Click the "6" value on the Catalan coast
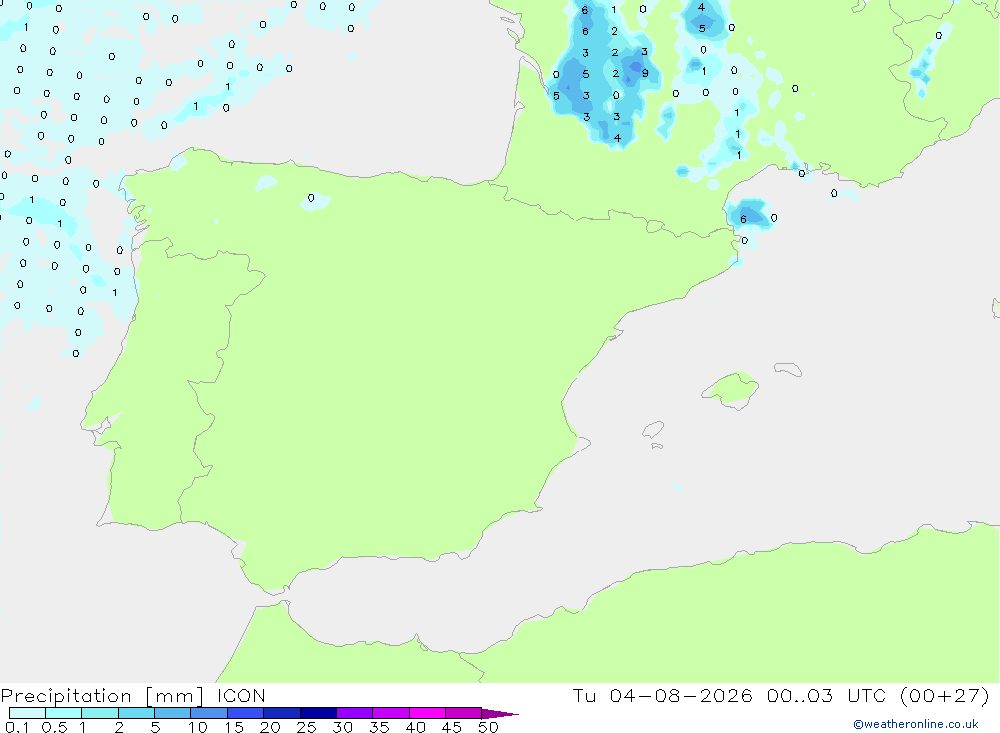Image resolution: width=1000 pixels, height=733 pixels. click(743, 219)
